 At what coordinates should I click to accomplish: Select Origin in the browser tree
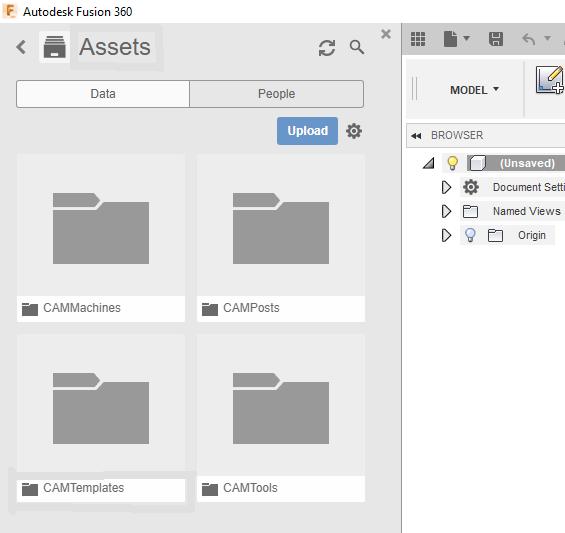point(531,235)
